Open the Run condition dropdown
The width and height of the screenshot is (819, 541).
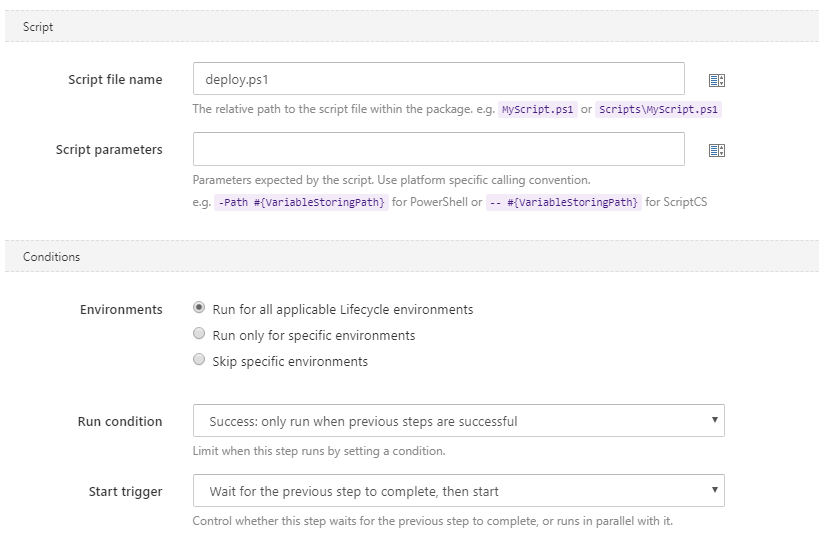(x=458, y=421)
